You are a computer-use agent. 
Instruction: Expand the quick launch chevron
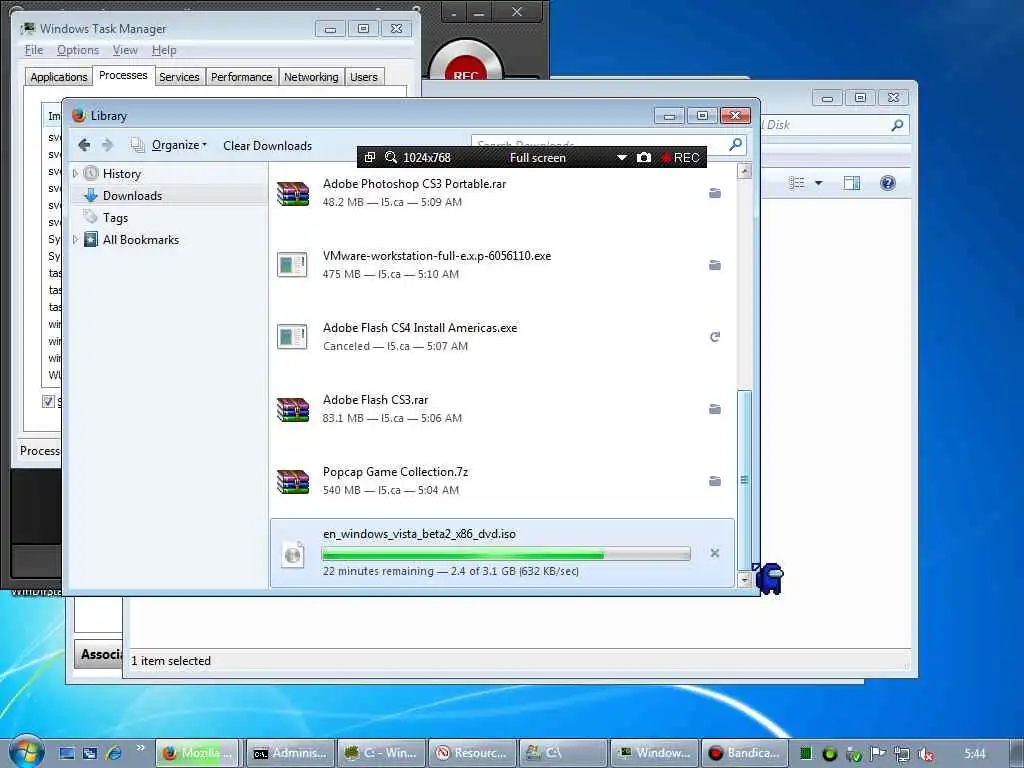pyautogui.click(x=140, y=748)
